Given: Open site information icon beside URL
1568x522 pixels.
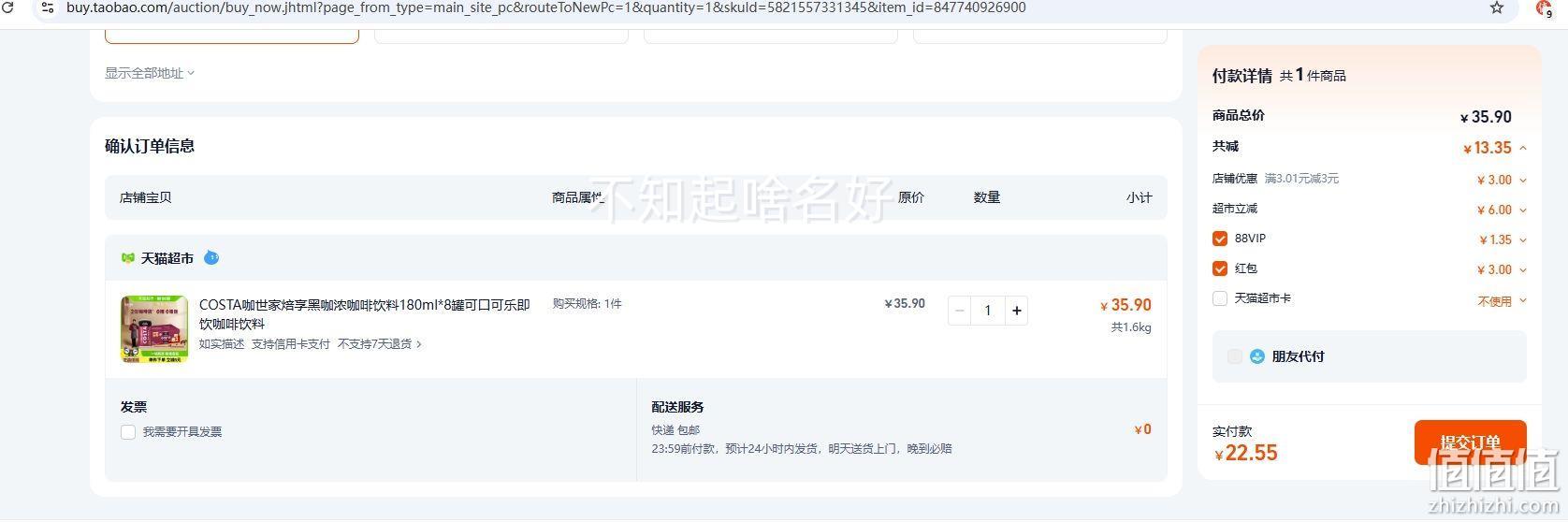Looking at the screenshot, I should tap(47, 7).
